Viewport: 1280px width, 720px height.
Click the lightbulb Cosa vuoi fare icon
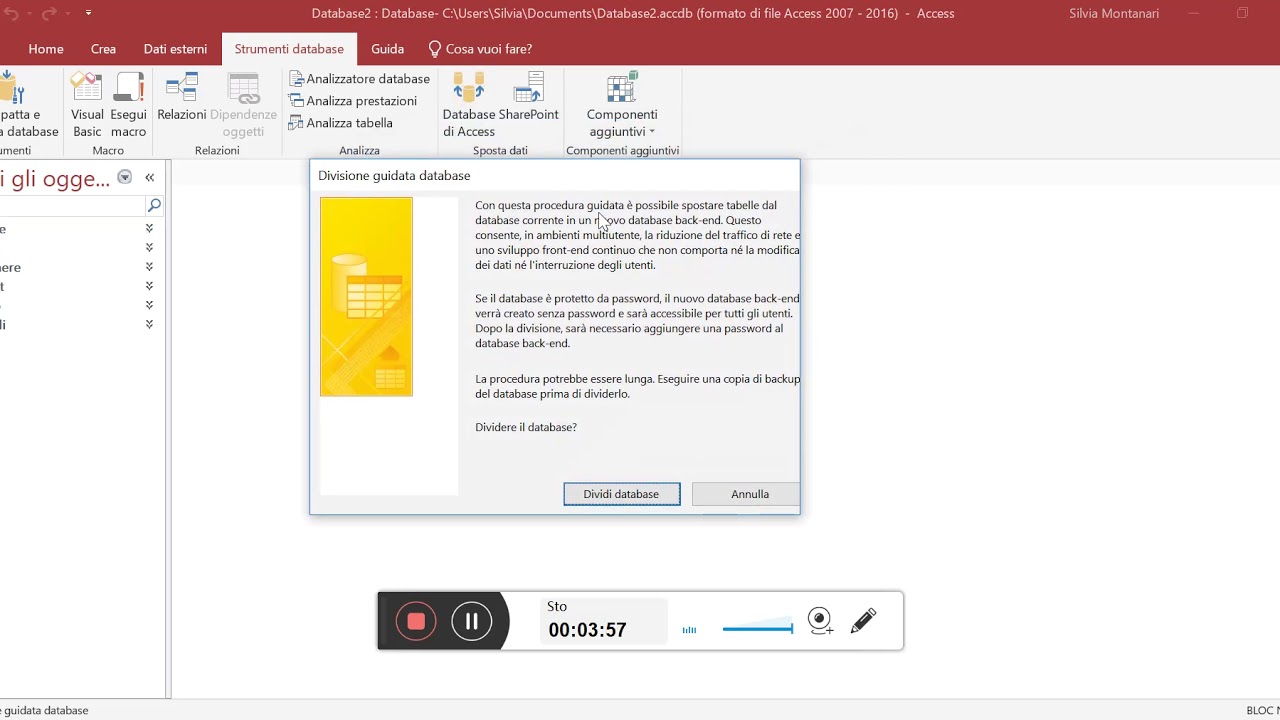[x=435, y=49]
